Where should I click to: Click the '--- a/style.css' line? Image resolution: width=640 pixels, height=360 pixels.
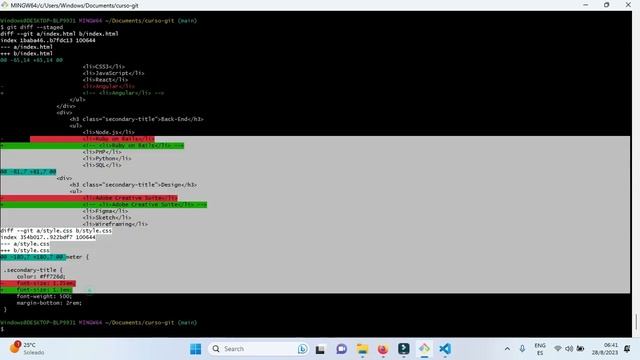point(25,244)
